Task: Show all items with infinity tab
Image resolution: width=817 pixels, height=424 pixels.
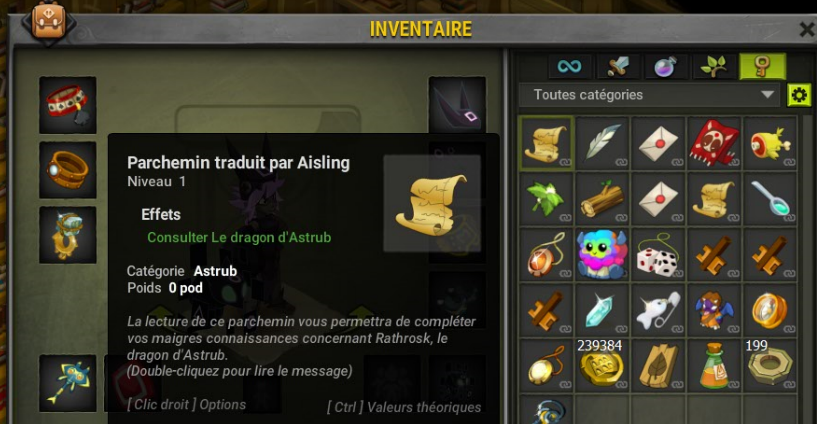Action: (570, 66)
